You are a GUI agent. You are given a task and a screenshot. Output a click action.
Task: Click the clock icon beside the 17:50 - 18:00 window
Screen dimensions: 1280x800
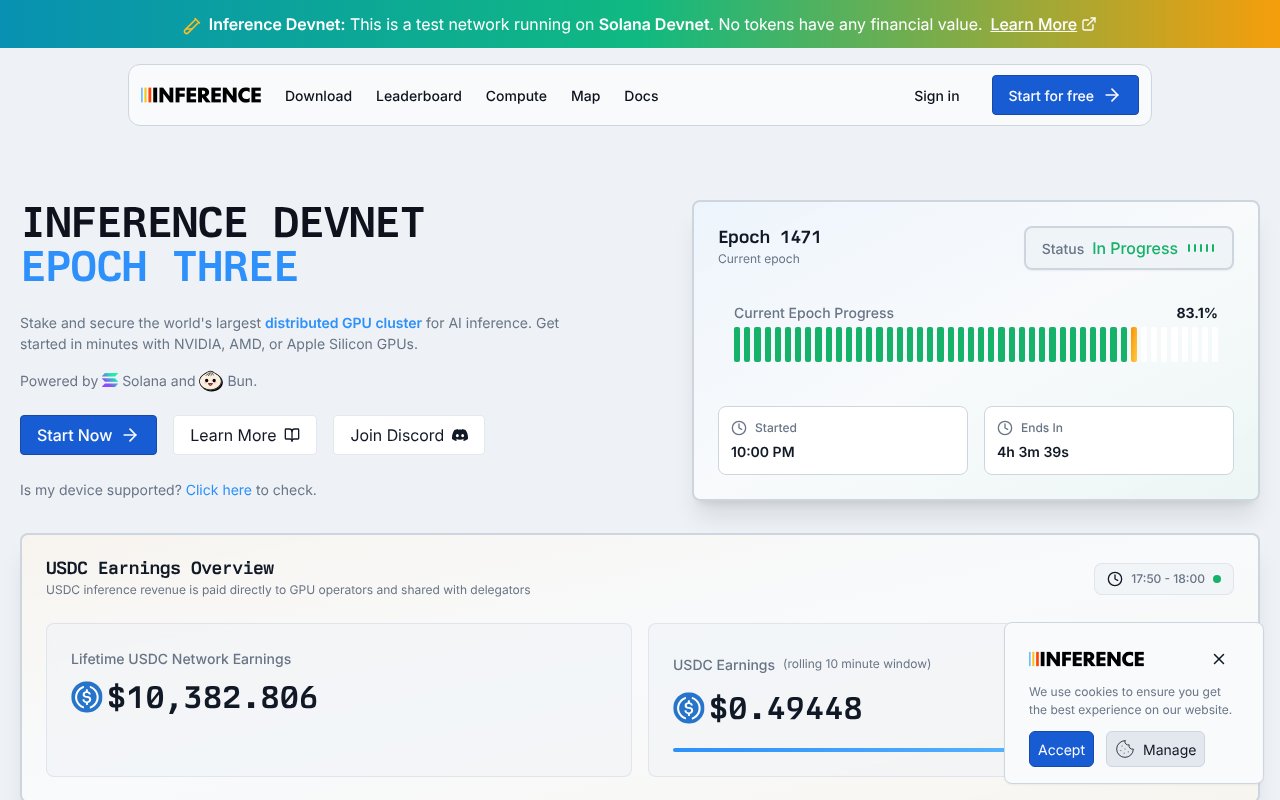click(x=1114, y=578)
